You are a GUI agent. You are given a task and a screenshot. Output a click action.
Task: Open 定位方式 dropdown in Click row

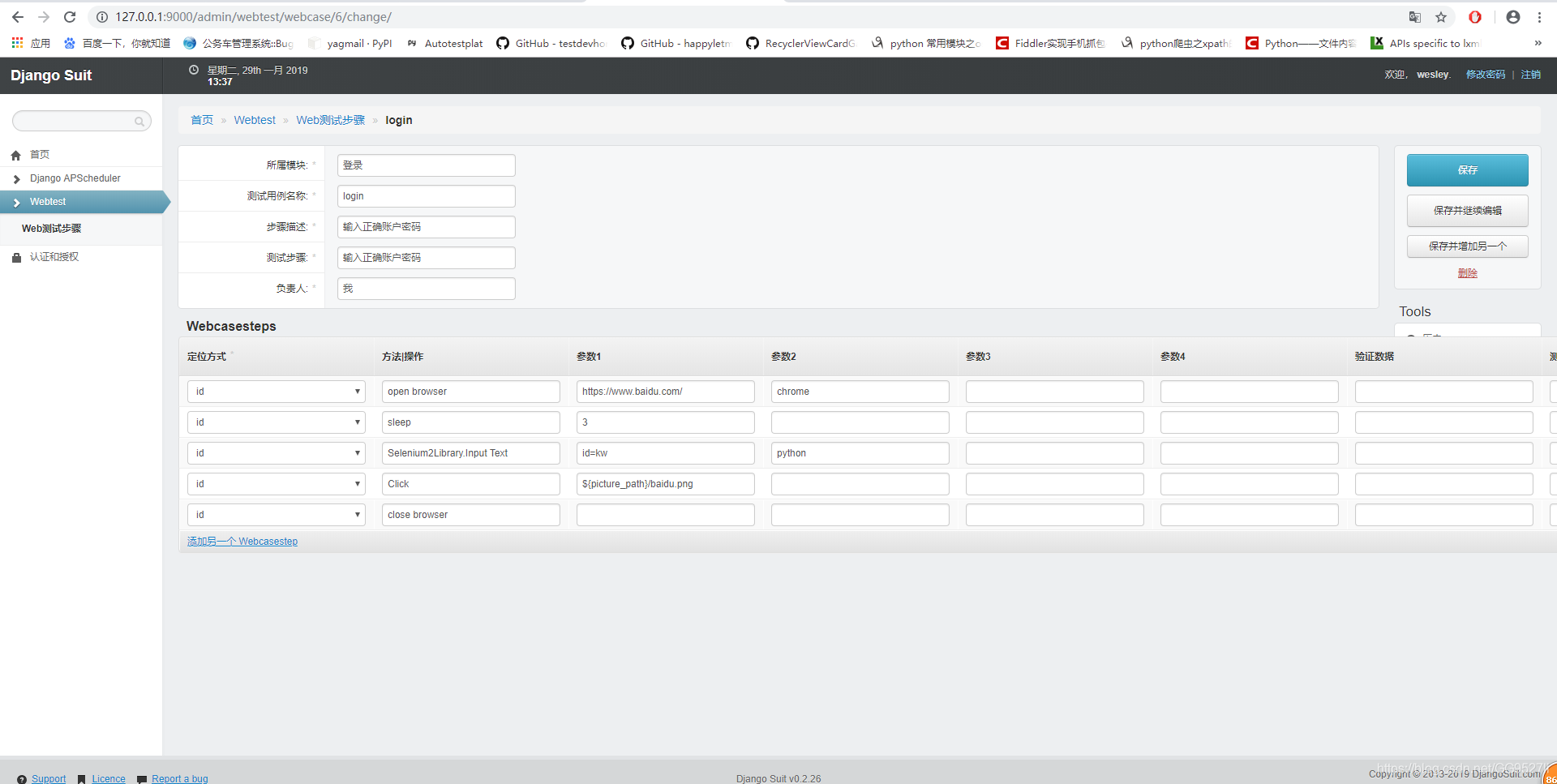coord(277,484)
